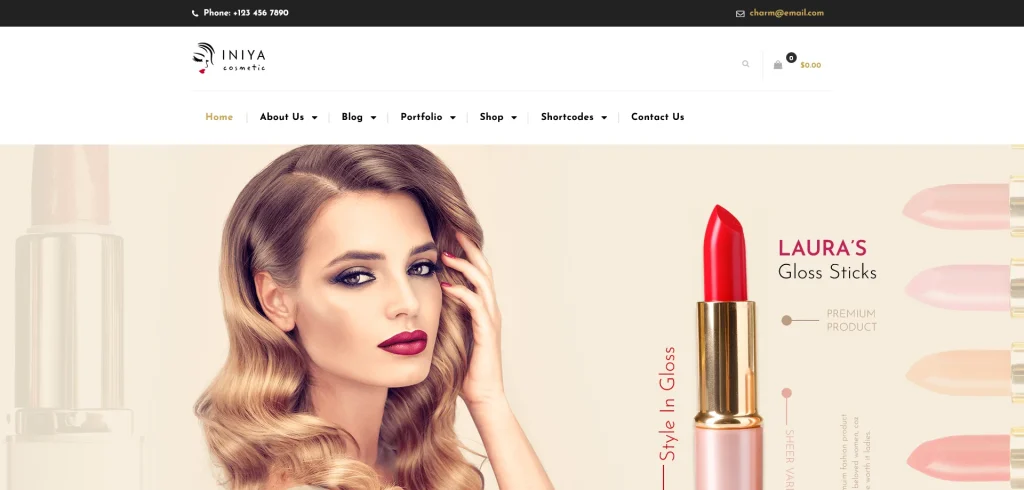Click the cart item count badge

pos(791,57)
